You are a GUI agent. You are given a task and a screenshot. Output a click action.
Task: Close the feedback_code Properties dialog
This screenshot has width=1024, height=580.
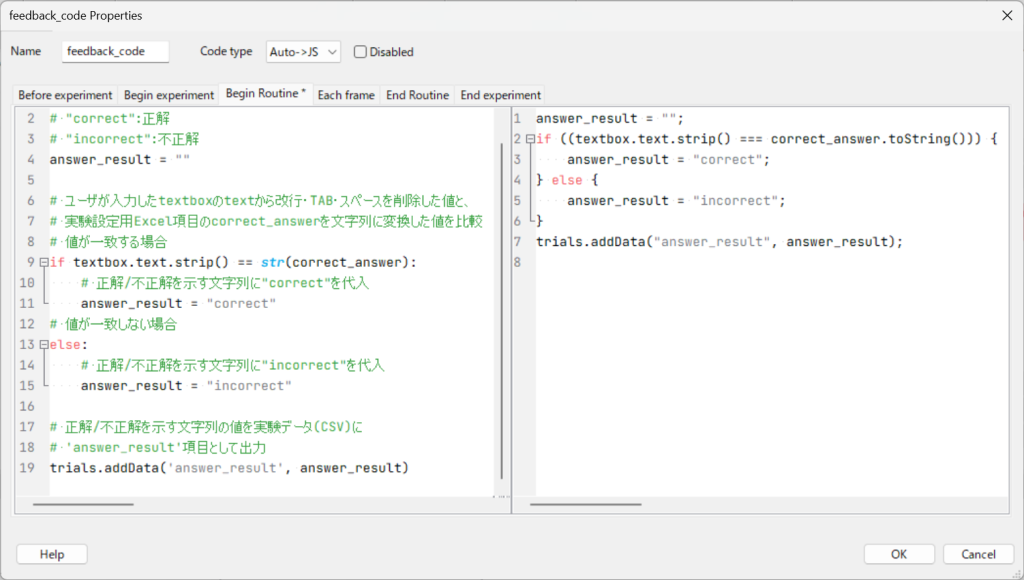[x=1005, y=15]
